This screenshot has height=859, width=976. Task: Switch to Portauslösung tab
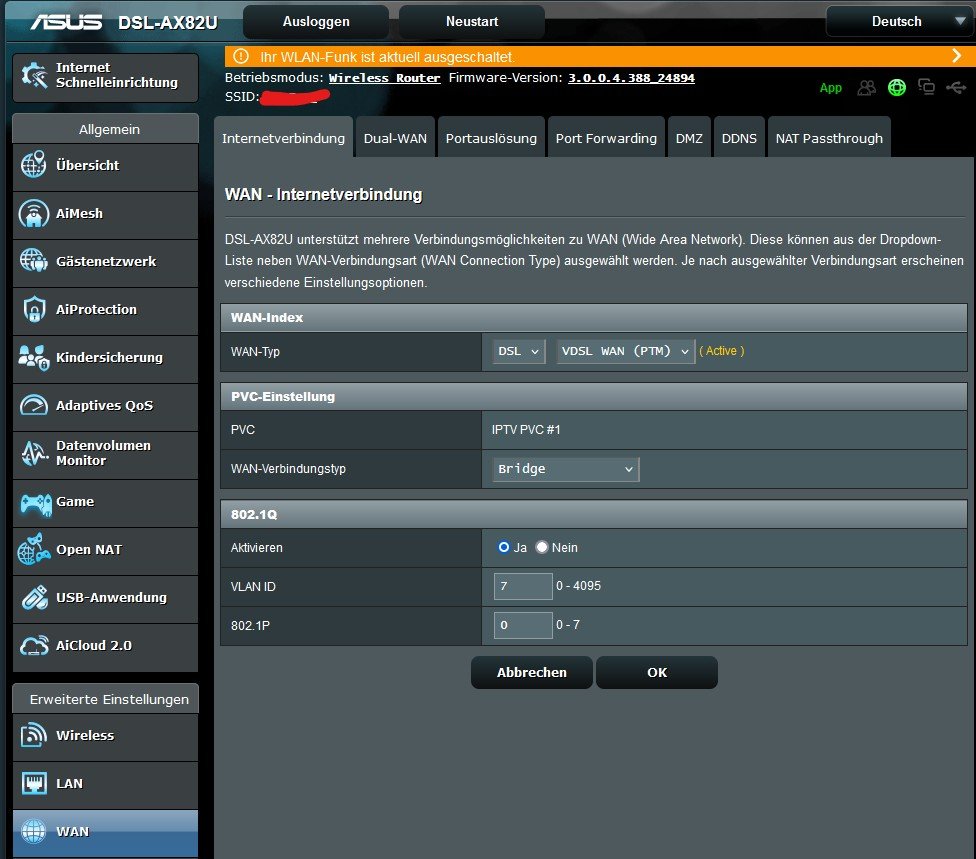(x=491, y=138)
